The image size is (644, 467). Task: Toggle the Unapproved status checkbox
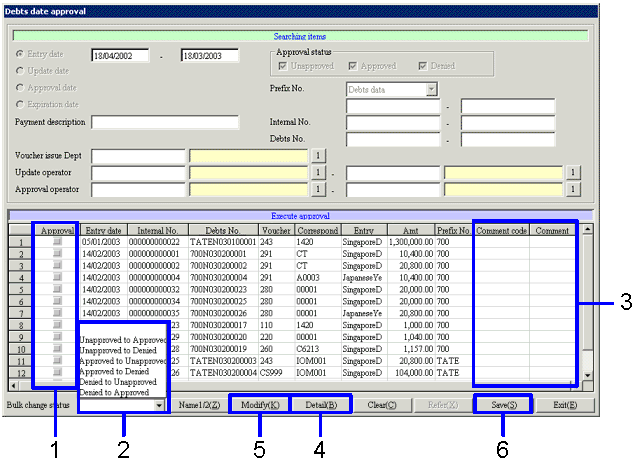pos(283,66)
